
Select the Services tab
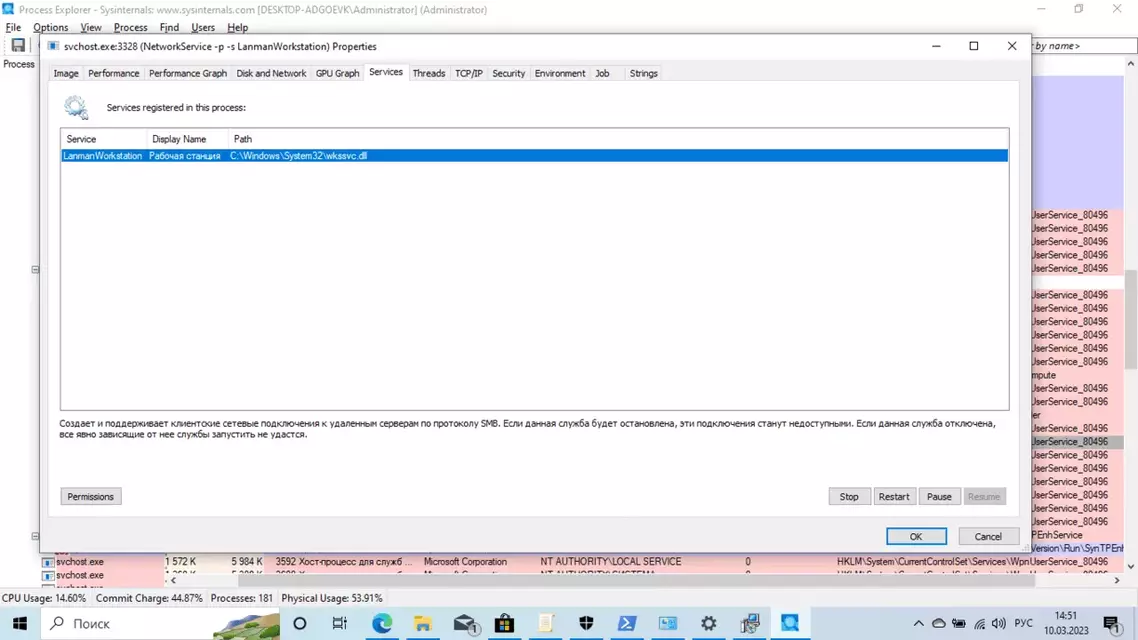[385, 72]
